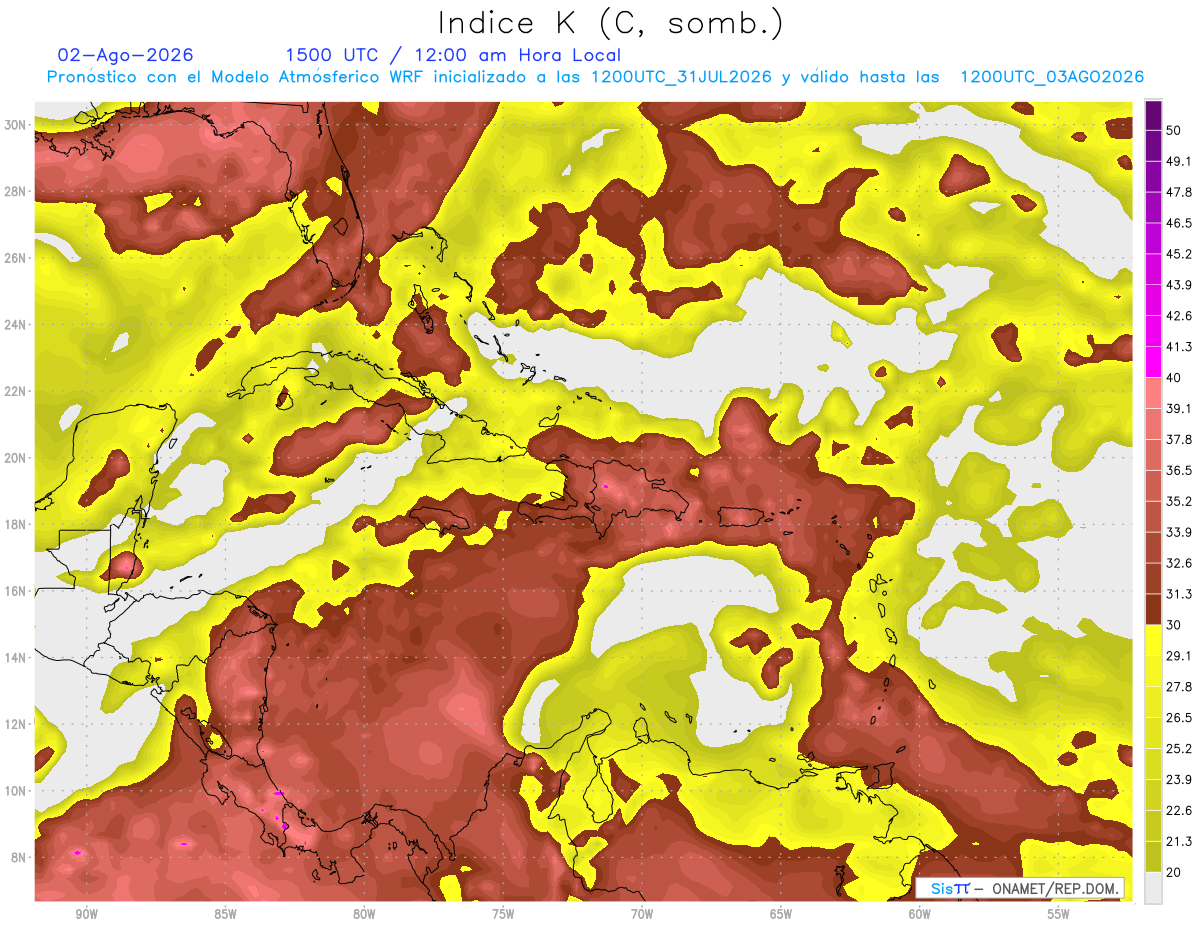Click the "40" color scale label
The height and width of the screenshot is (927, 1200).
(x=1174, y=378)
